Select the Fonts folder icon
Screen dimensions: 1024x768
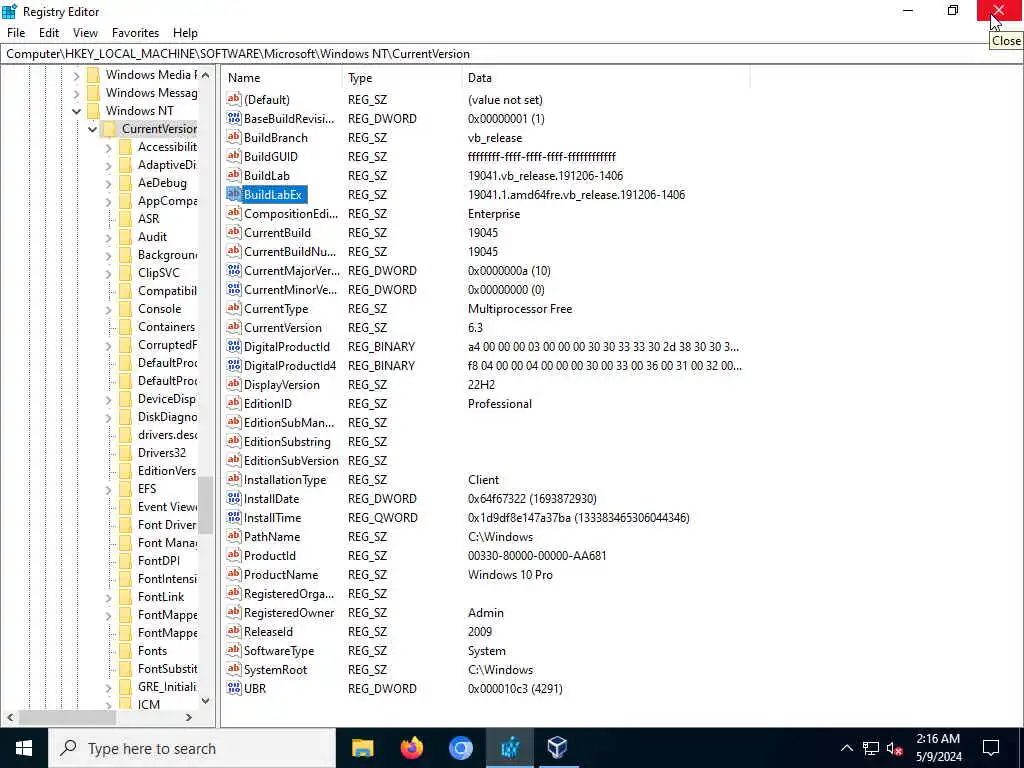point(125,650)
